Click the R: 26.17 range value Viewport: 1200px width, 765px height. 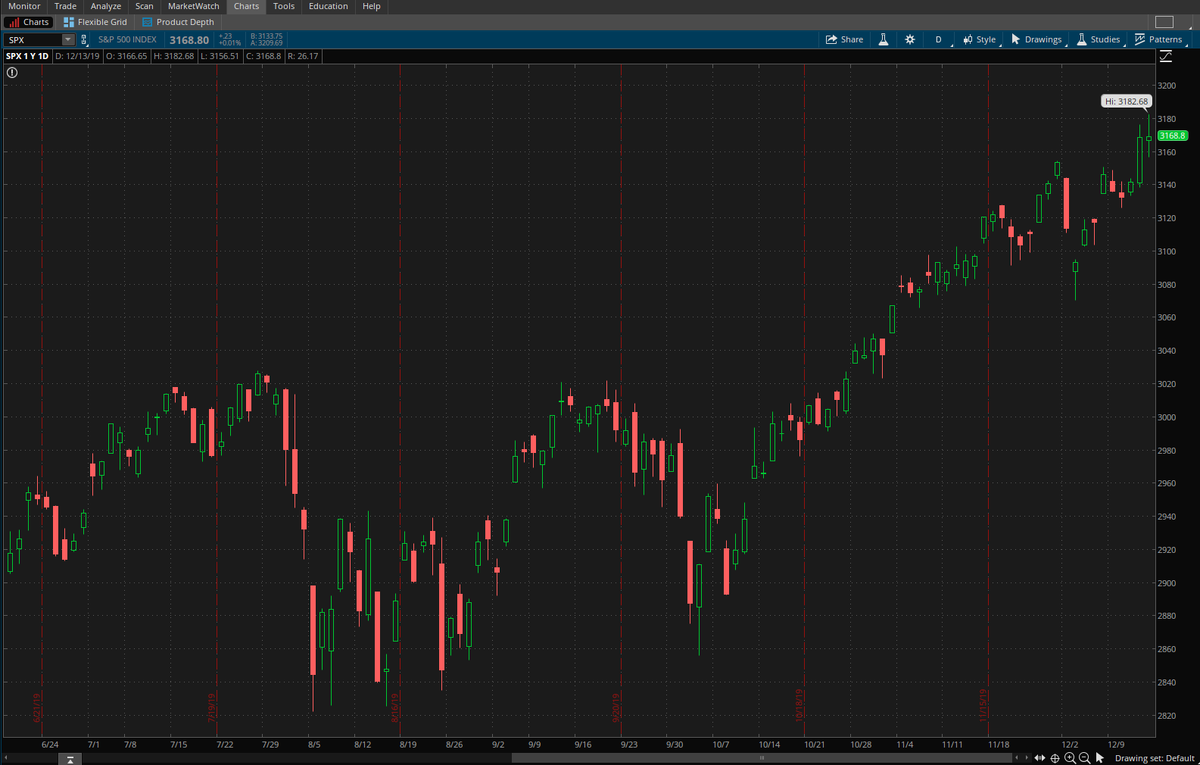click(x=303, y=56)
